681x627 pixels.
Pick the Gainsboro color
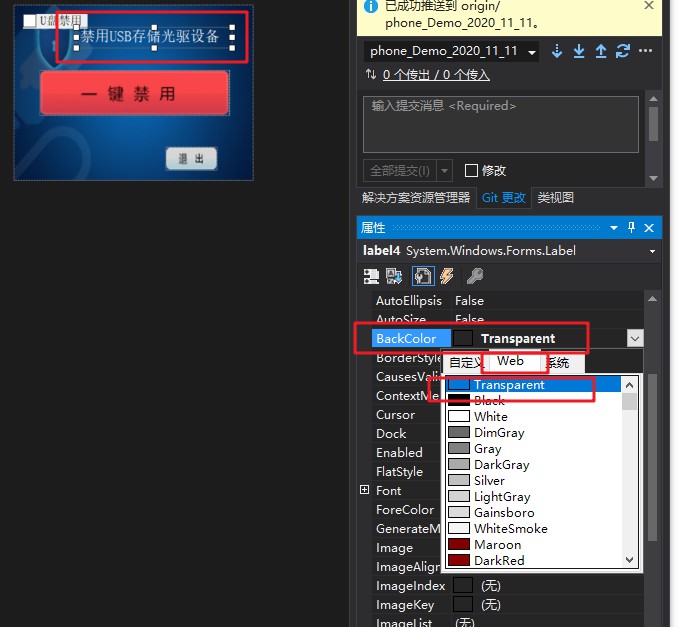click(x=534, y=513)
